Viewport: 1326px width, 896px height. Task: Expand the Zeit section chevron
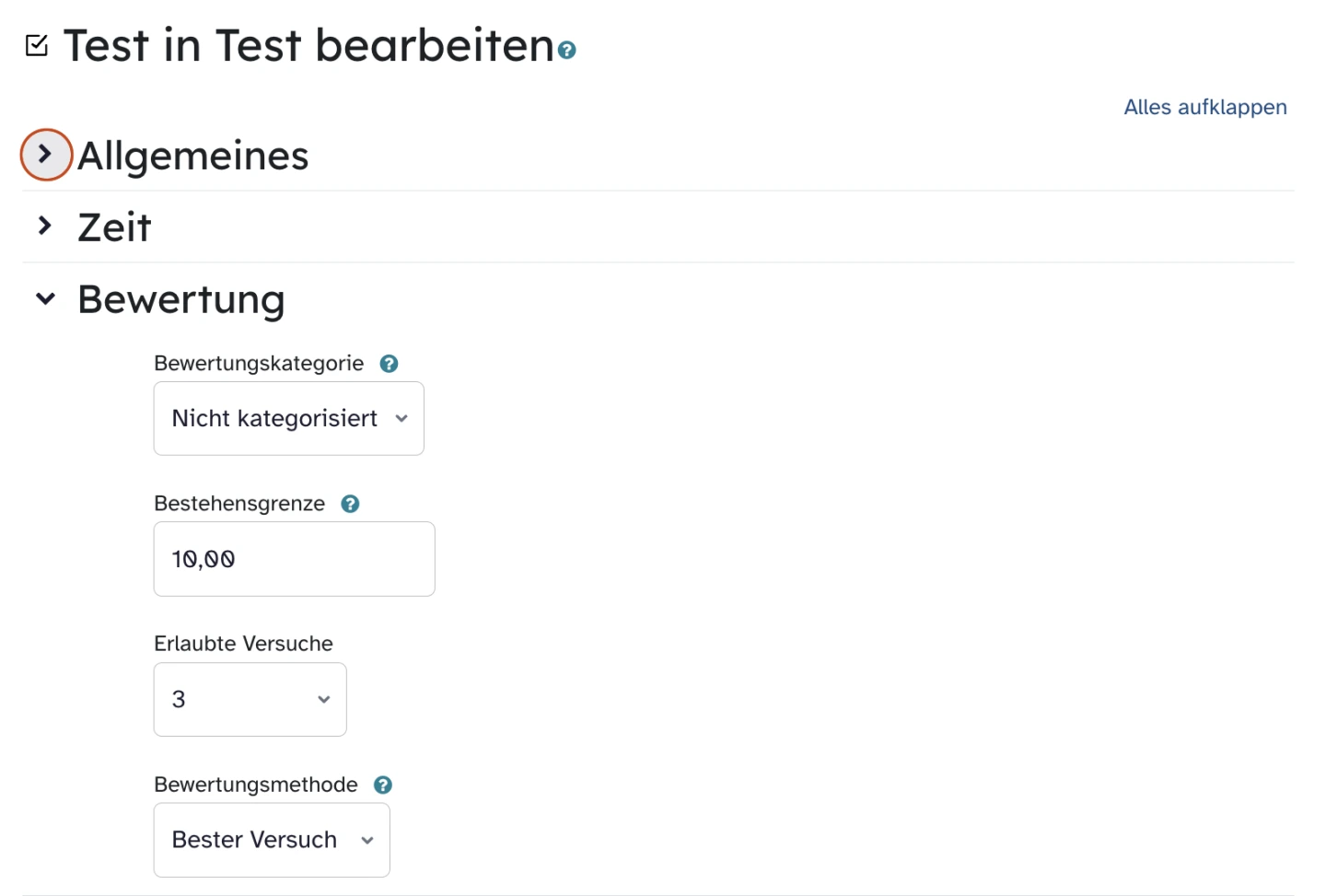[45, 227]
